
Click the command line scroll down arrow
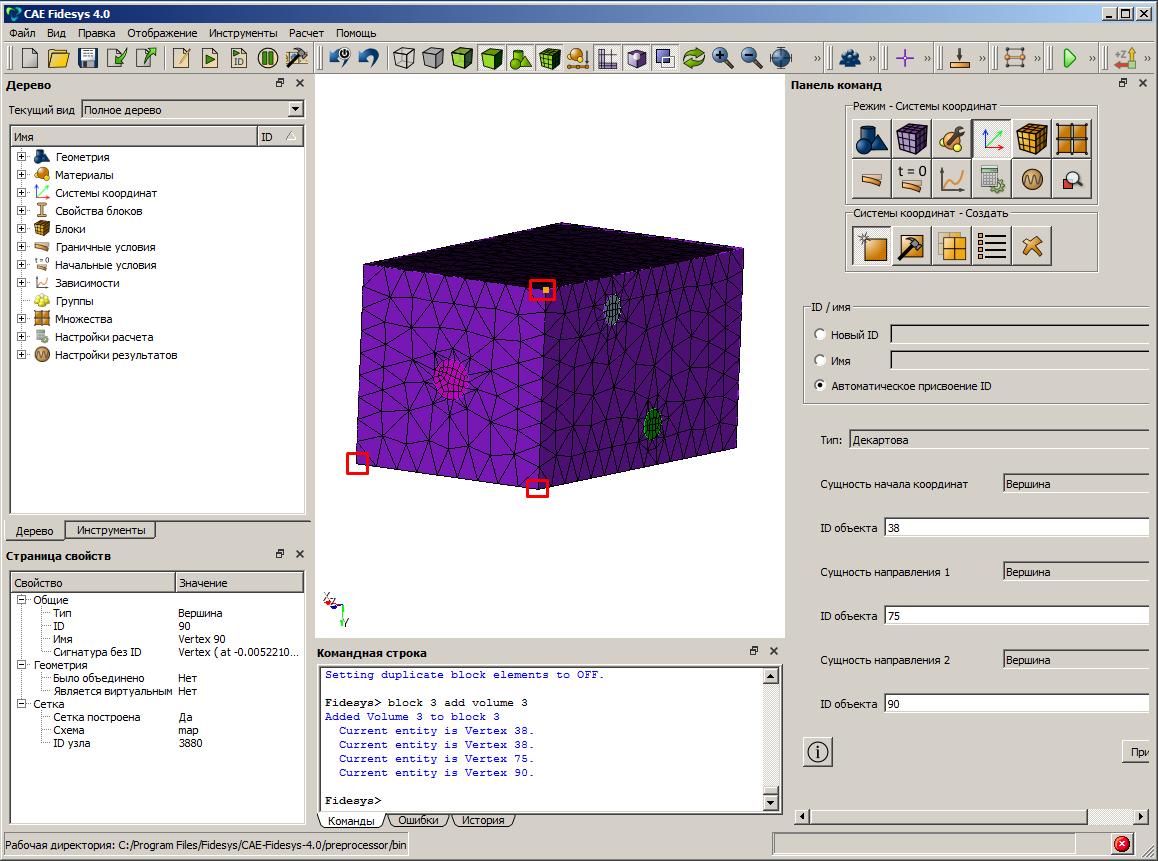pos(770,803)
